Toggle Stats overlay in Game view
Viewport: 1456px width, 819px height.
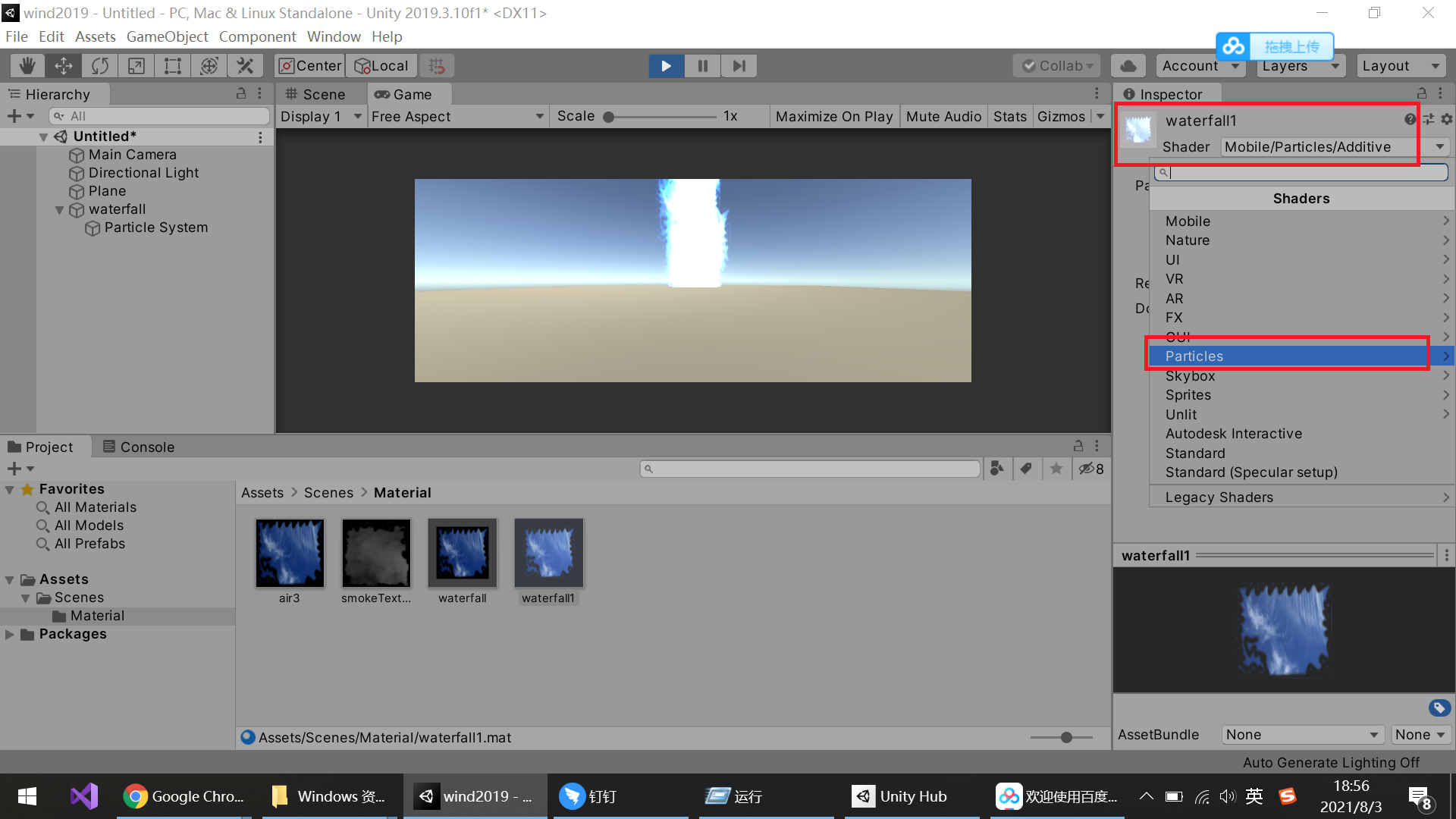[x=1009, y=116]
